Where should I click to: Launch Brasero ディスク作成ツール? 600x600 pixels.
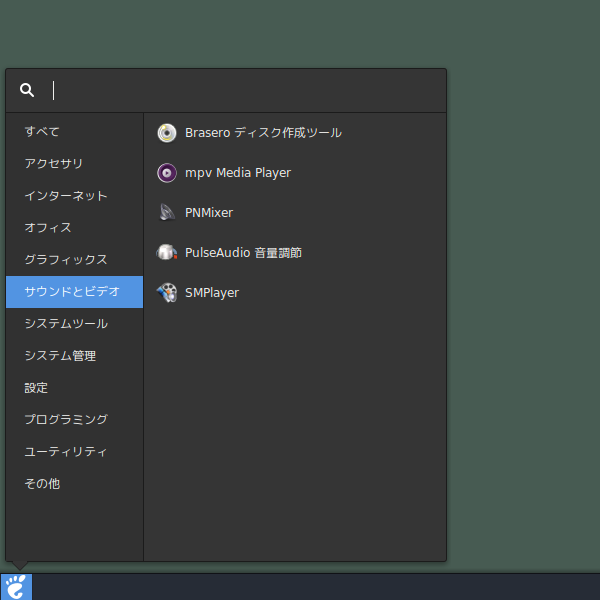coord(295,133)
